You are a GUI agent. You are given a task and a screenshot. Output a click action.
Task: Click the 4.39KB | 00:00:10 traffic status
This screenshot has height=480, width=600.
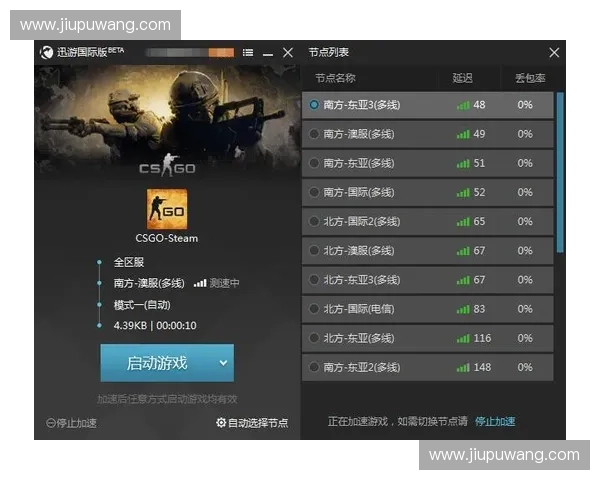[155, 325]
